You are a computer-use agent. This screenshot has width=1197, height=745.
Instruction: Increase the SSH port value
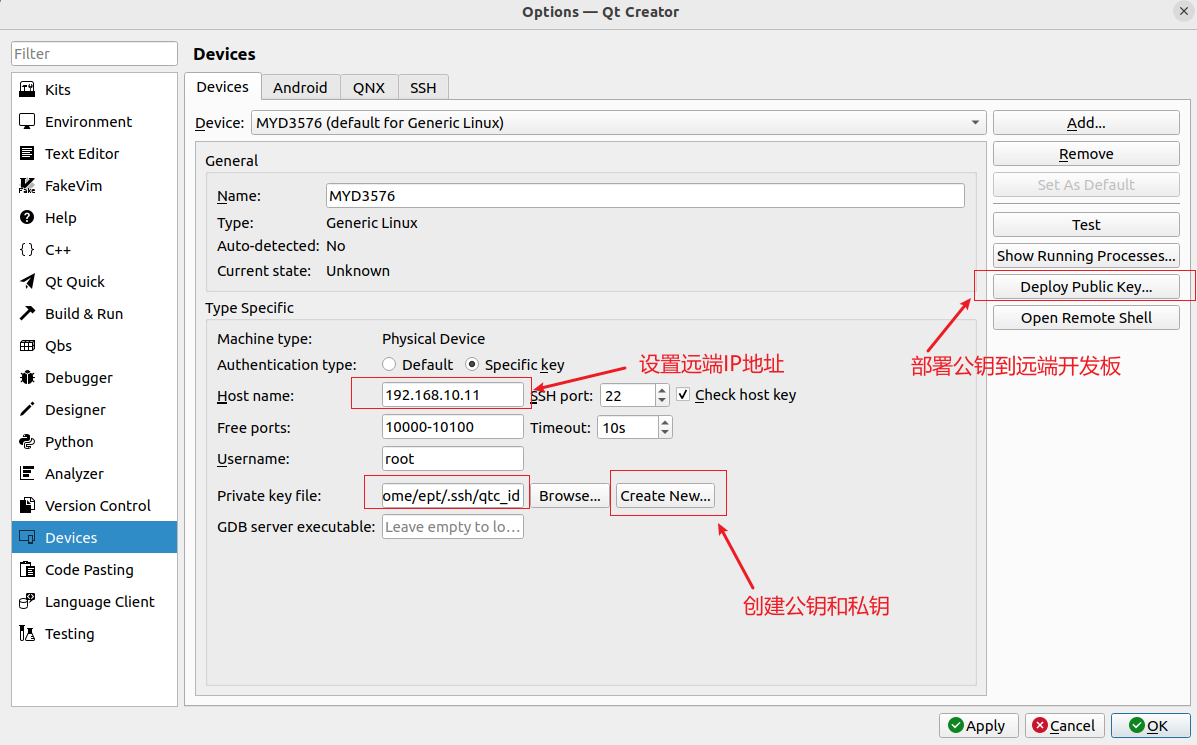(662, 389)
